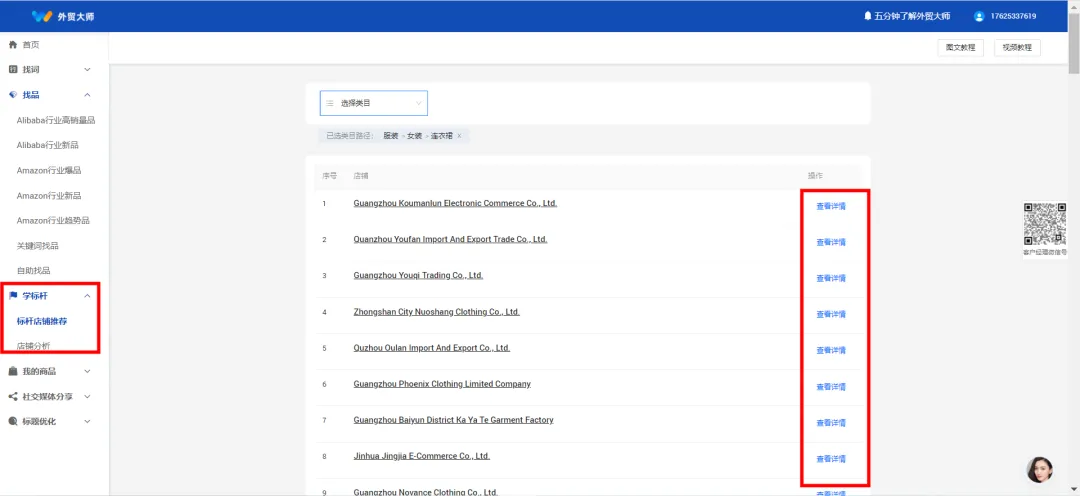1080x496 pixels.
Task: Click the 操作 column header
Action: tap(816, 176)
